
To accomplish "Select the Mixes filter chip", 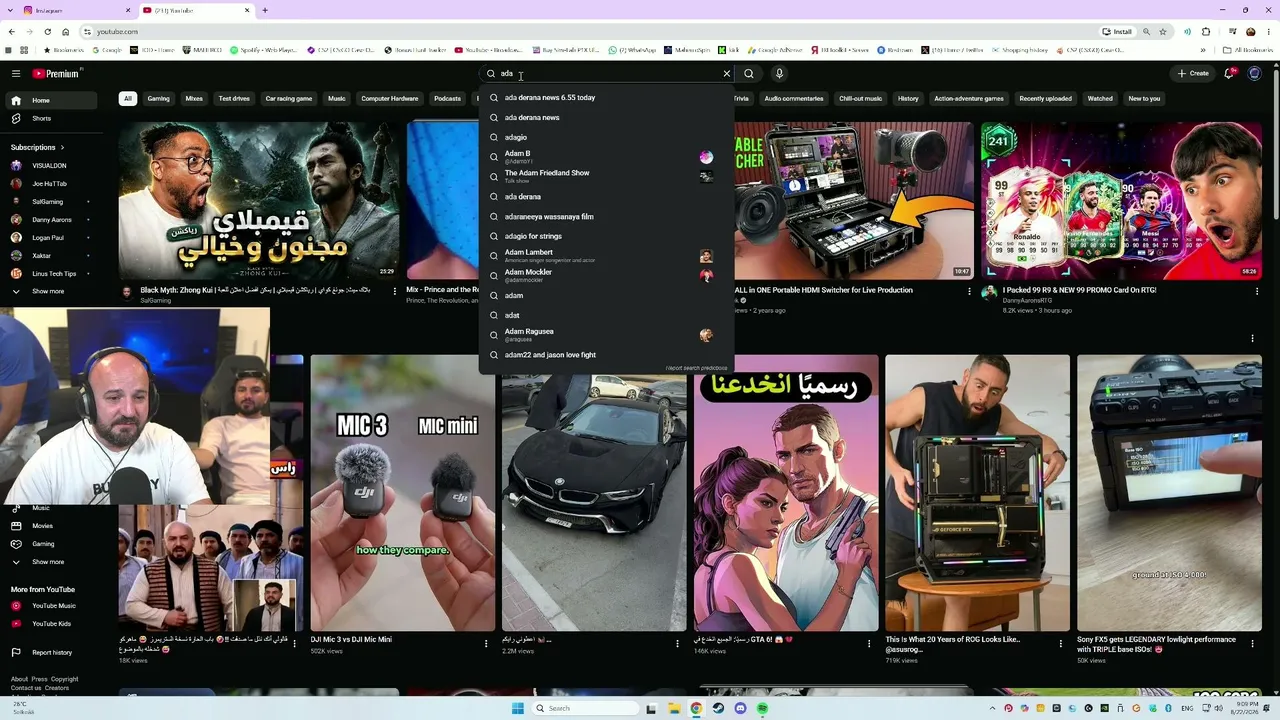I will click(194, 99).
